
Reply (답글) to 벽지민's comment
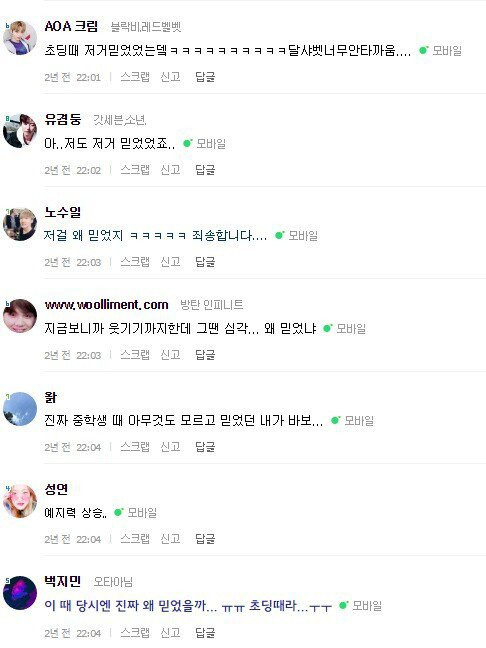(x=205, y=632)
